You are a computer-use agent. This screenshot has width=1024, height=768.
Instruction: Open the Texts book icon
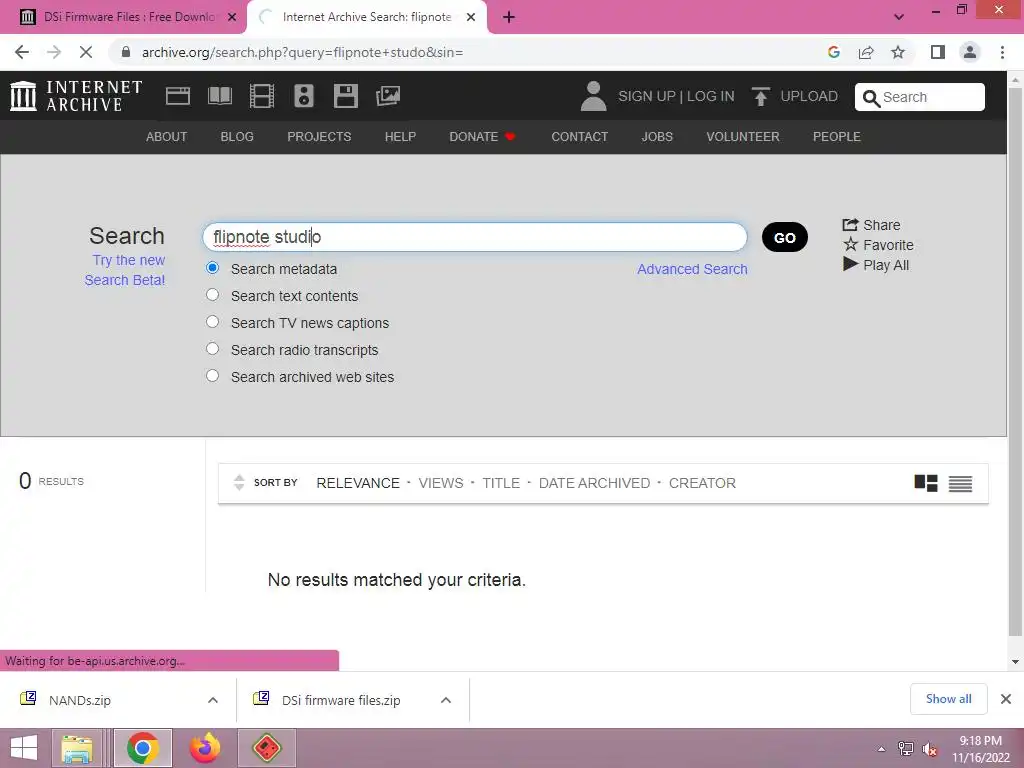219,96
